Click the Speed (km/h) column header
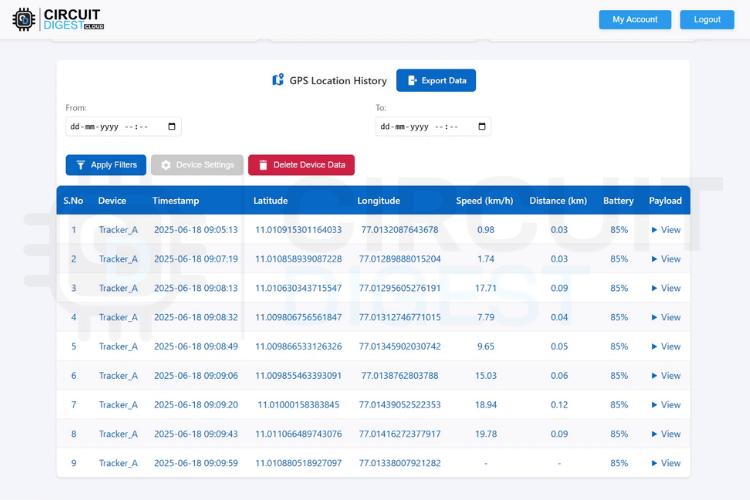This screenshot has height=500, width=750. point(484,200)
